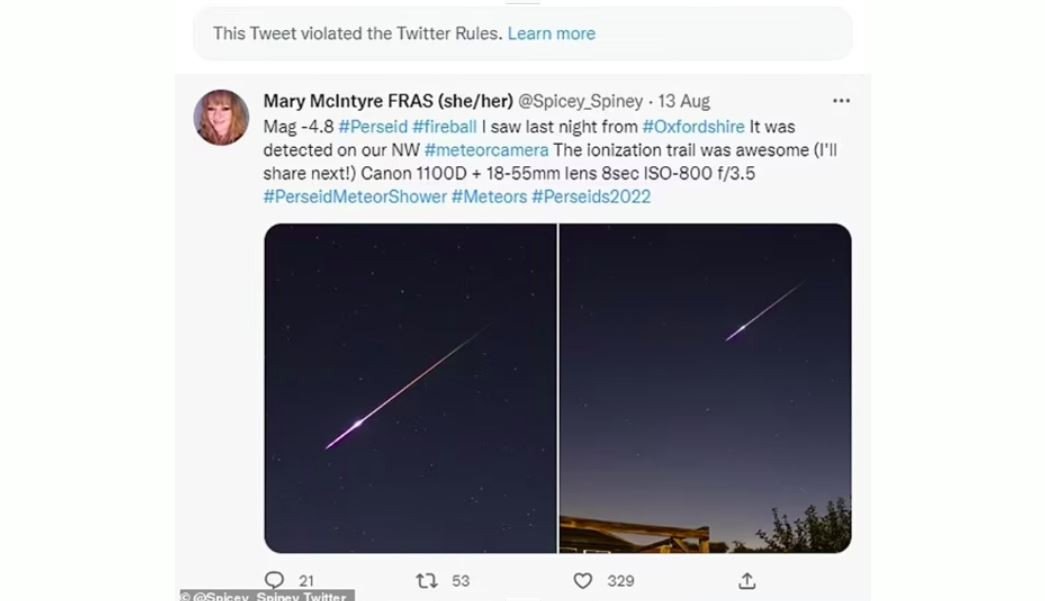Click the 329 likes count
1045x601 pixels.
(x=620, y=581)
